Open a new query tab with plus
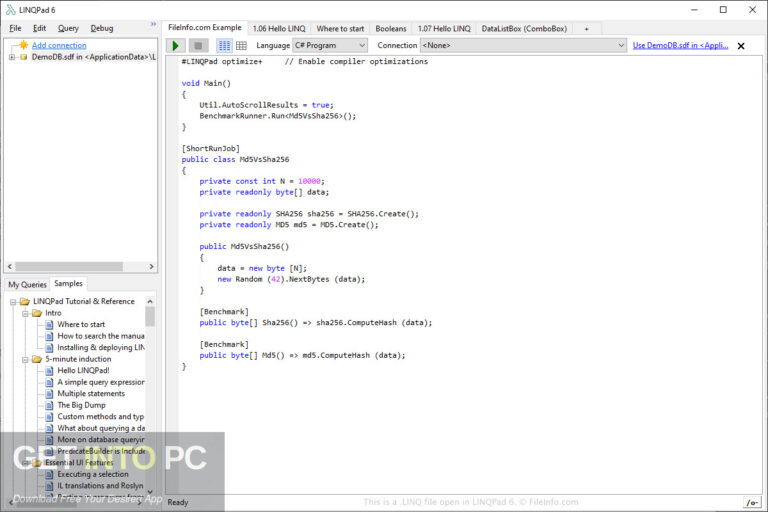Screen dimensions: 768x512 click(586, 29)
